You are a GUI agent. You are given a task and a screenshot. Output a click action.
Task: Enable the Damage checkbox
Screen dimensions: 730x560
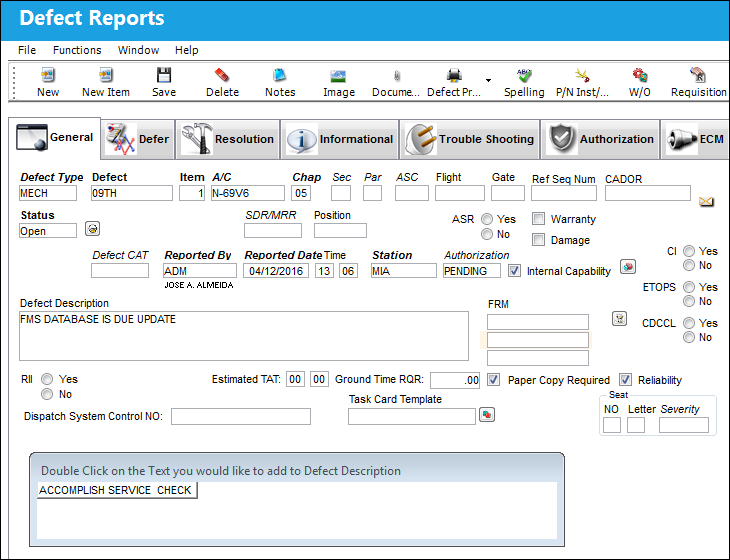coord(538,240)
